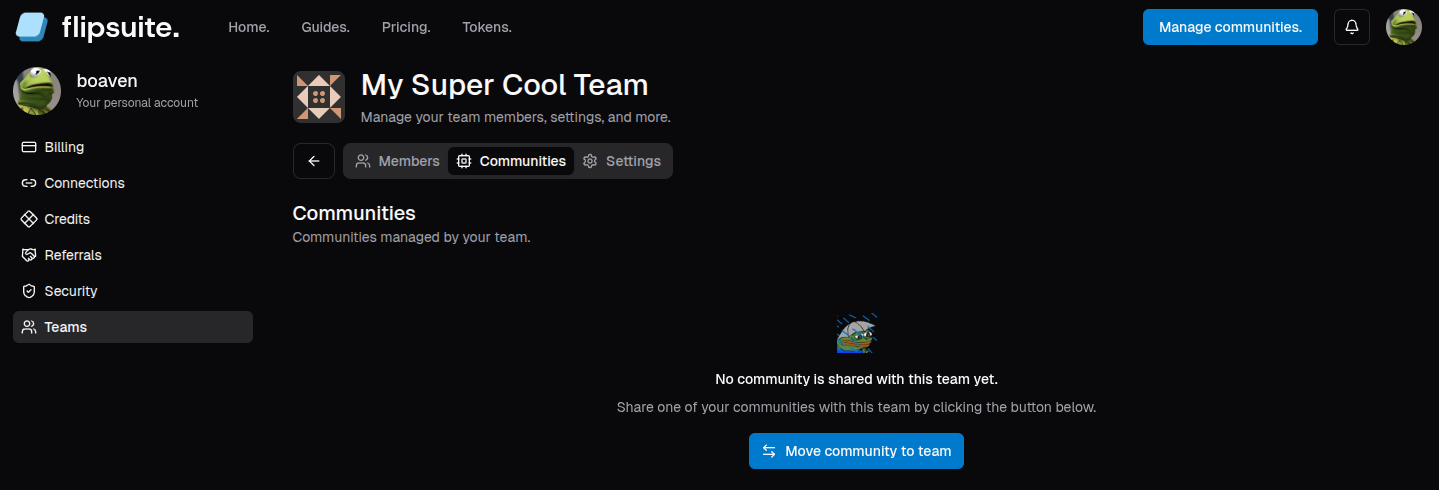Switch to the Members tab

(397, 161)
